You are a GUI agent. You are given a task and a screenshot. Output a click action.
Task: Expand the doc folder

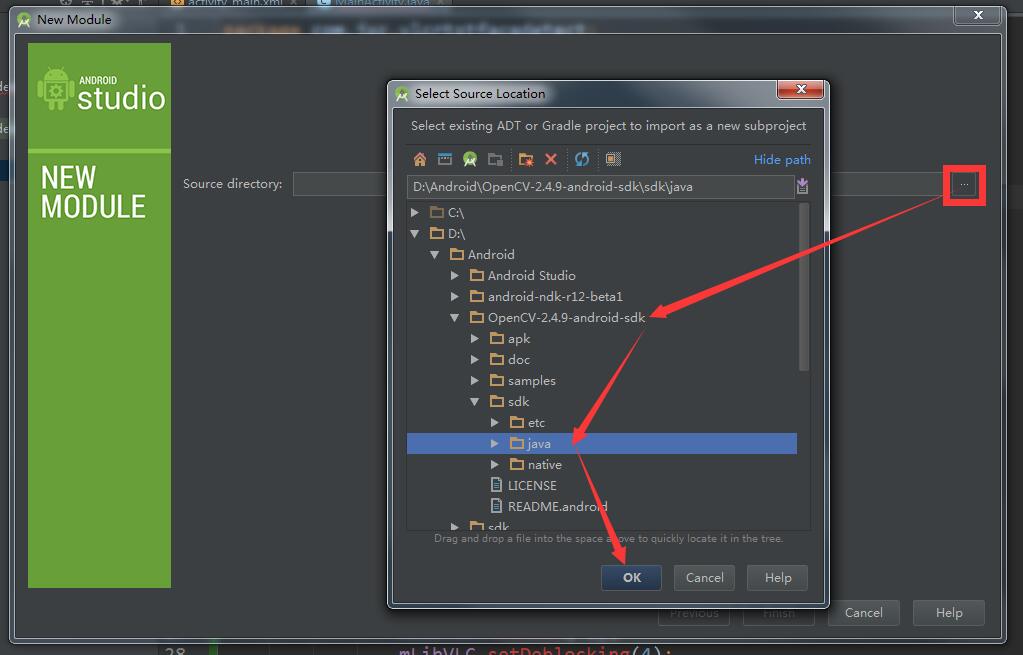tap(475, 359)
